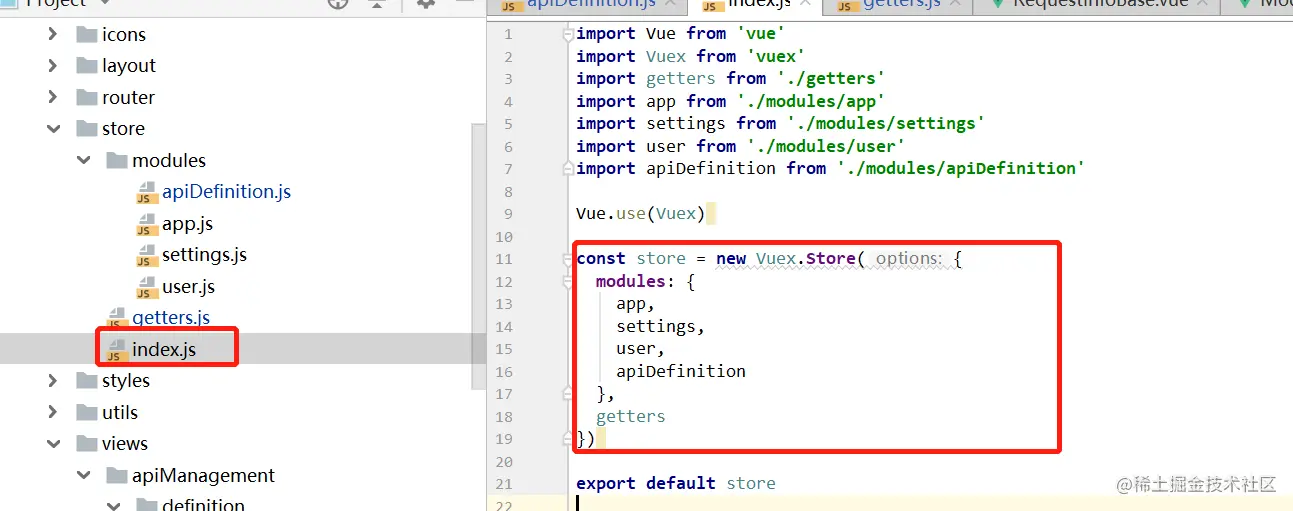Click the folder icon beside 'apiManagement'
The height and width of the screenshot is (511, 1293).
[117, 476]
